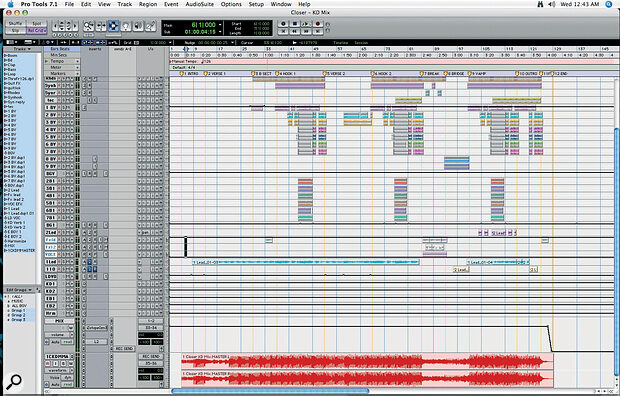This screenshot has height=396, width=620.
Task: Enable Shuffle edit mode
Action: pyautogui.click(x=15, y=23)
